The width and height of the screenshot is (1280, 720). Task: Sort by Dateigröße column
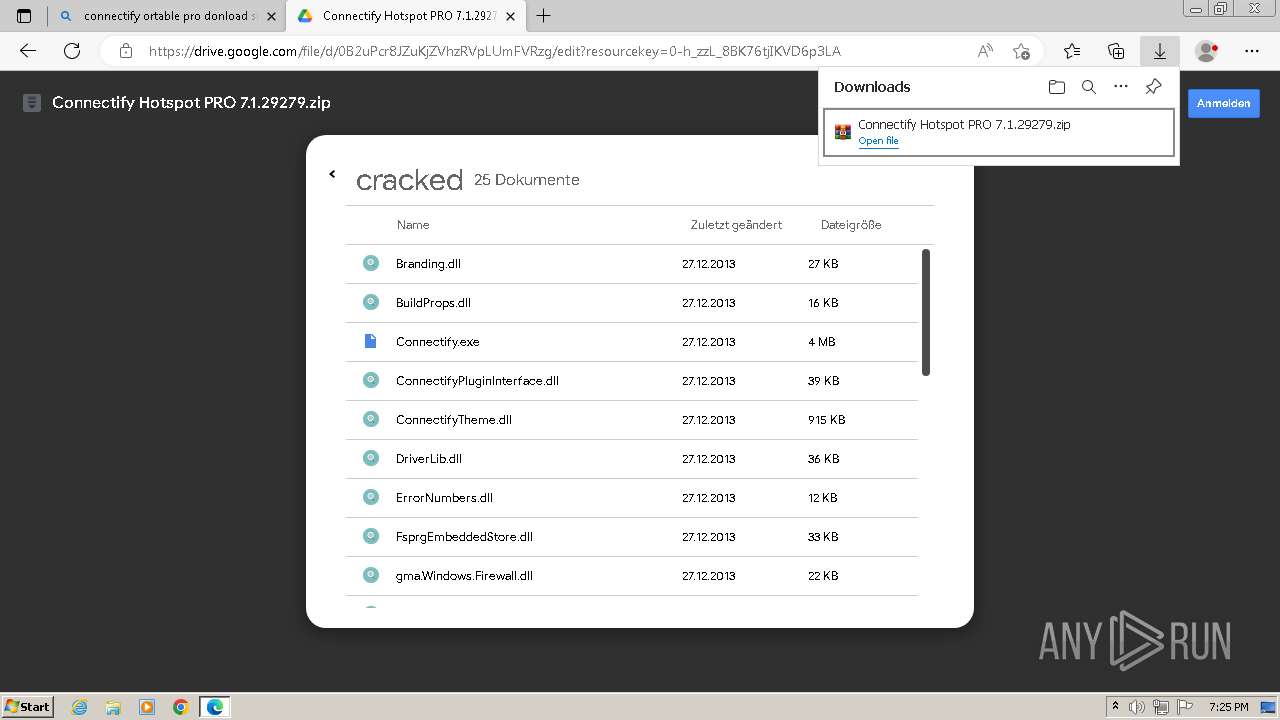pos(851,225)
